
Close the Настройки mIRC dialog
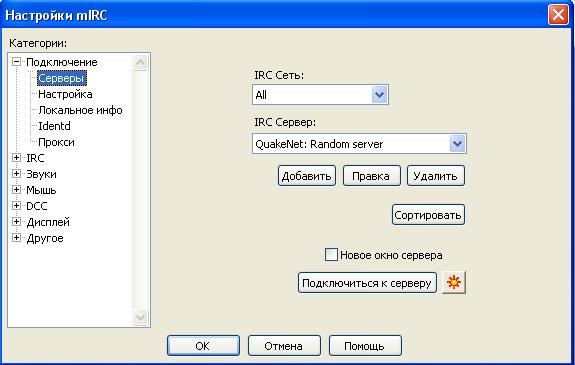558,15
